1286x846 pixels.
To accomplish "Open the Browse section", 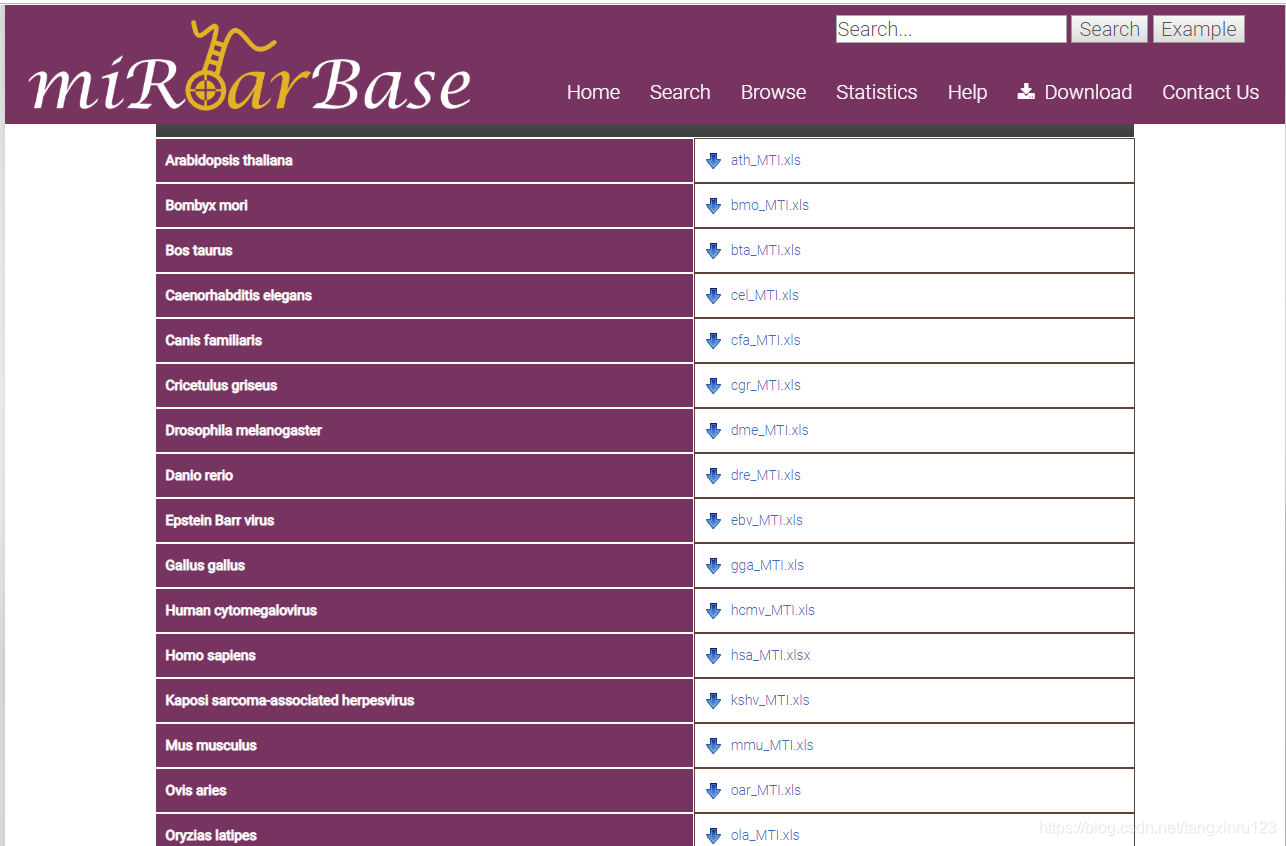I will (x=773, y=92).
